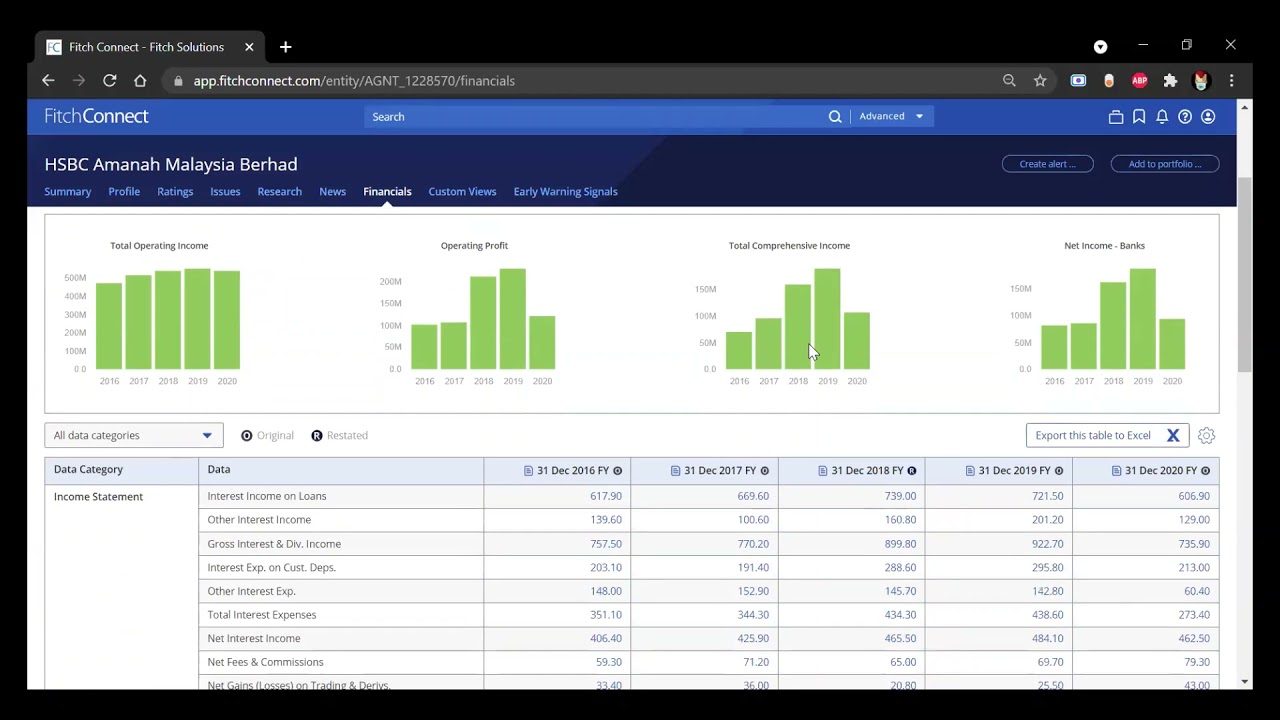Open Chrome three-dot menu
Image resolution: width=1280 pixels, height=720 pixels.
1231,80
